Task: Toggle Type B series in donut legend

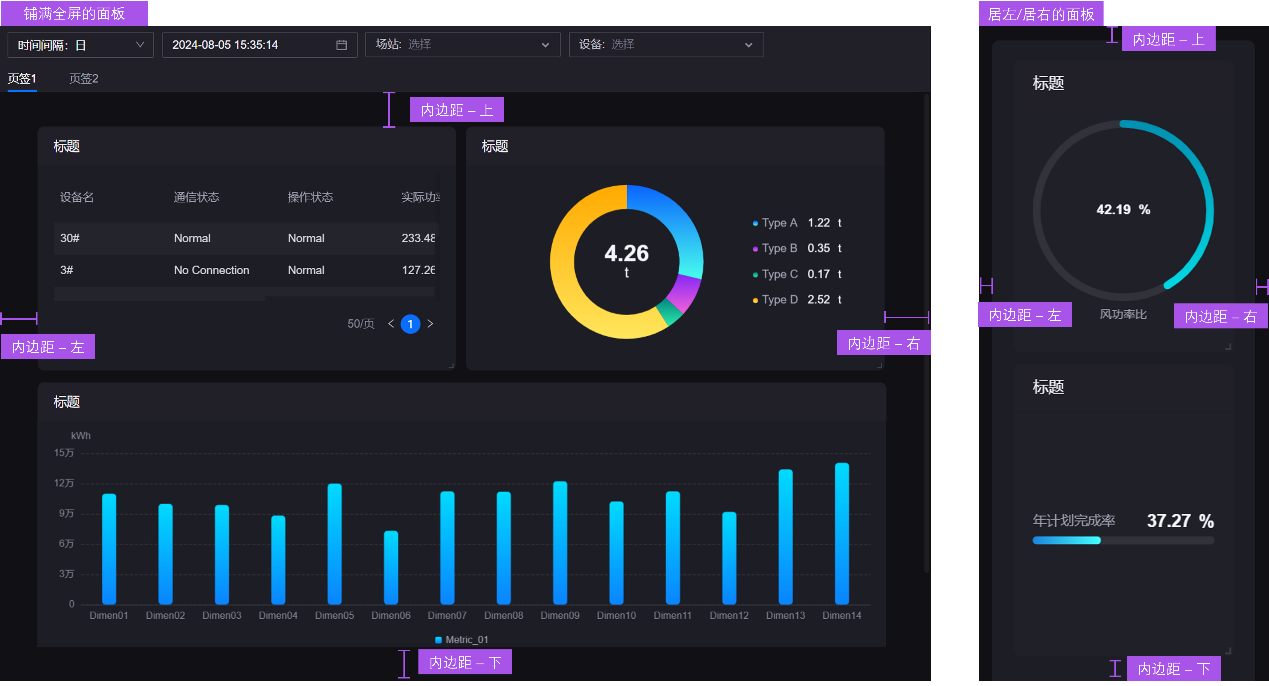Action: [778, 248]
